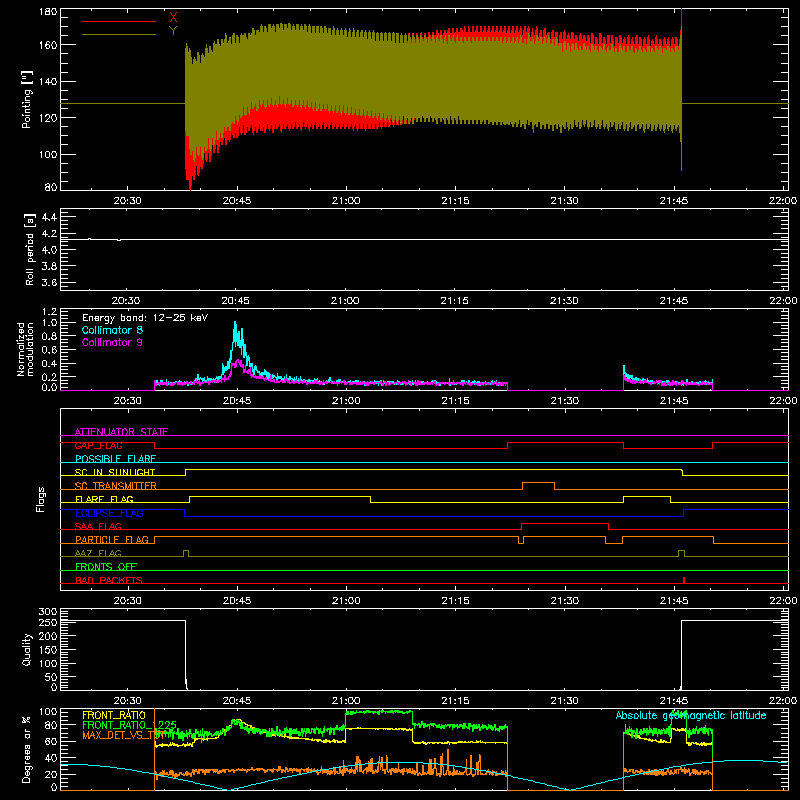Viewport: 800px width, 800px height.
Task: Click the 21:30 time label under the Flags plot
Action: click(x=564, y=601)
